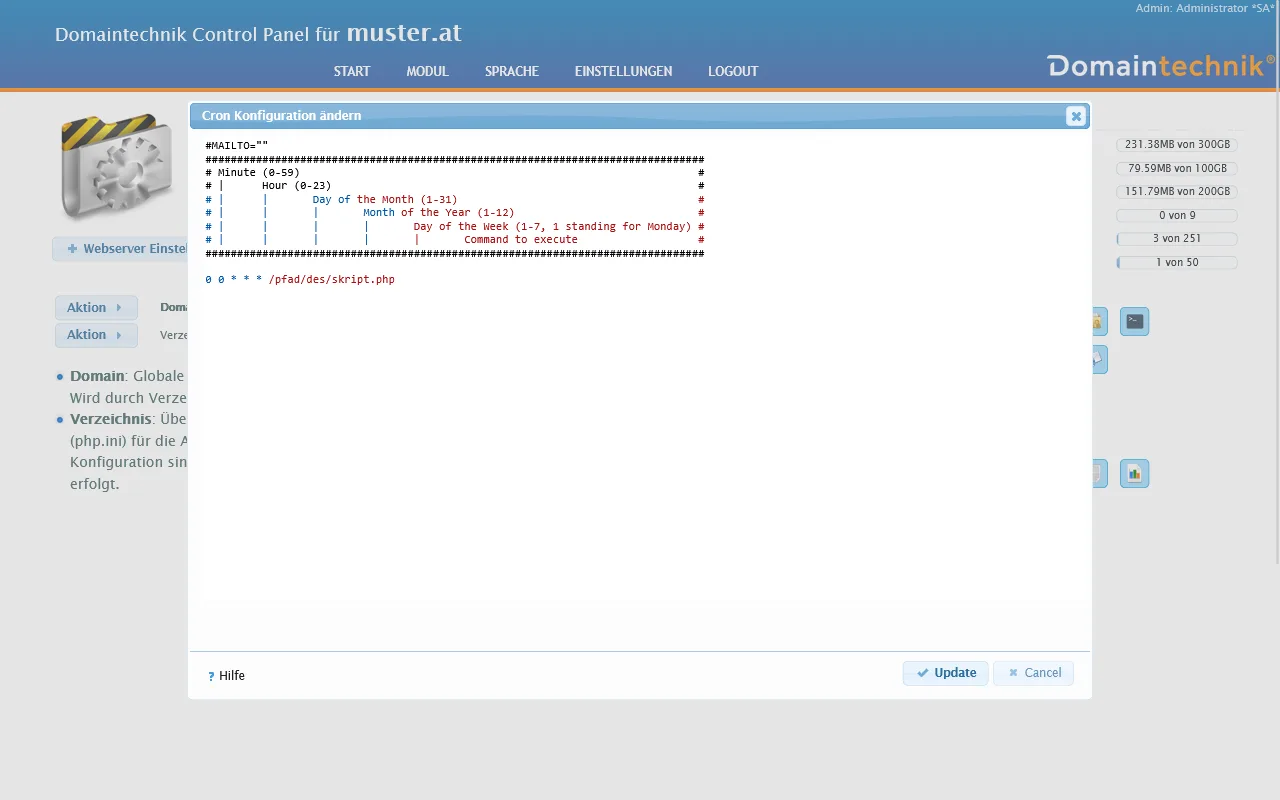Close the Cron Konfiguration dialog
Viewport: 1280px width, 800px height.
1075,116
